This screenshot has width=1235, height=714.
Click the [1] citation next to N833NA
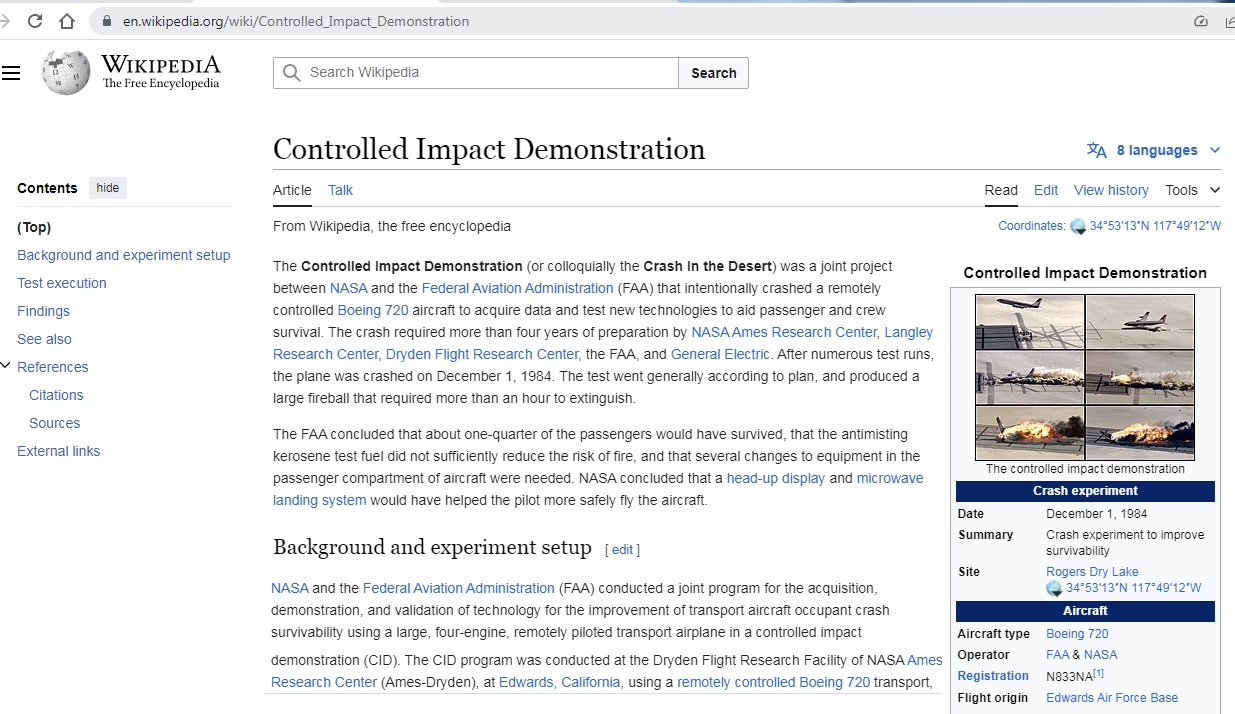coord(1098,673)
